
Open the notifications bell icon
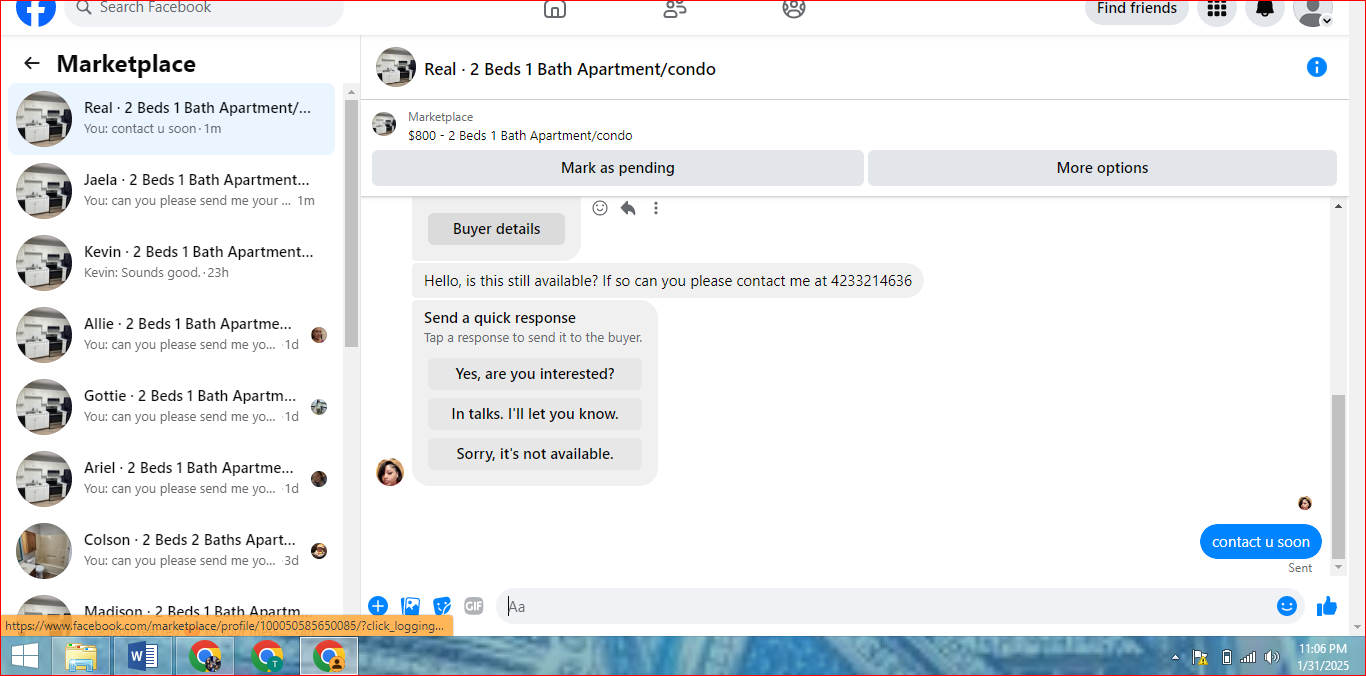pyautogui.click(x=1265, y=10)
